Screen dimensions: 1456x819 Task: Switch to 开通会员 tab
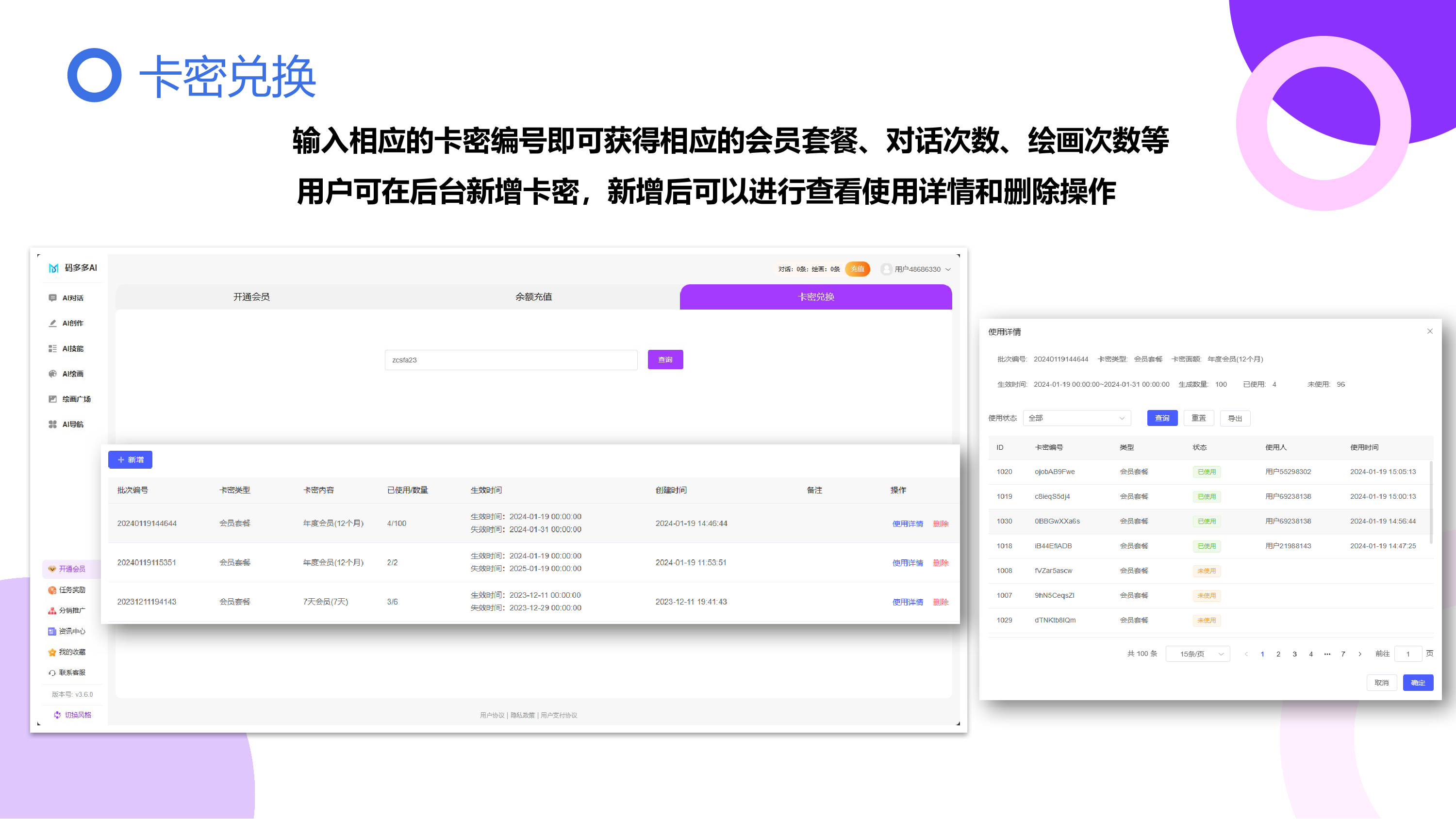point(251,297)
